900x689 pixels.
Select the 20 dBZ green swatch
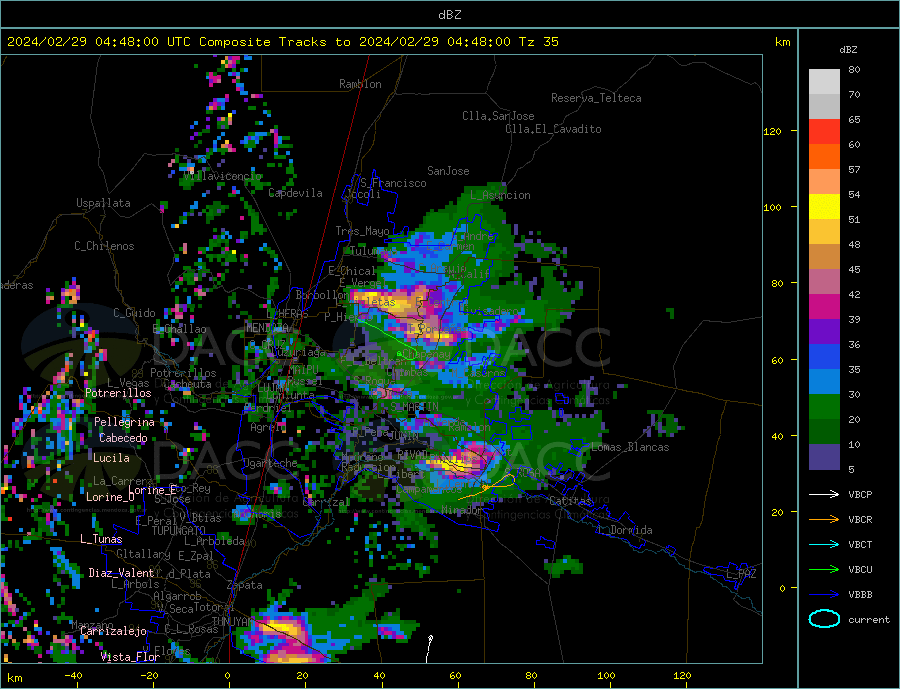(x=824, y=407)
